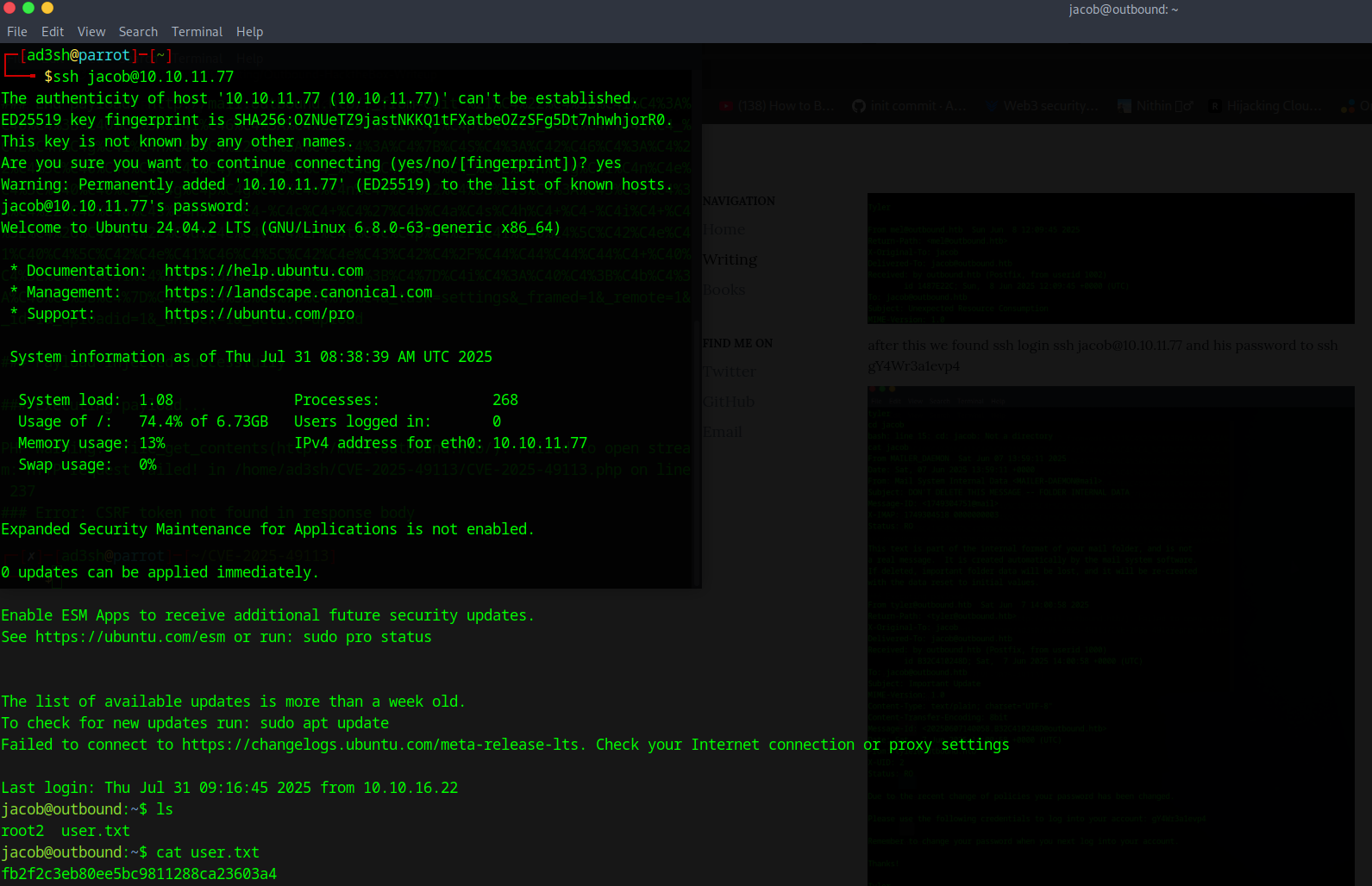Click the landscape.canonical.com management URL
This screenshot has width=1372, height=886.
coord(298,292)
